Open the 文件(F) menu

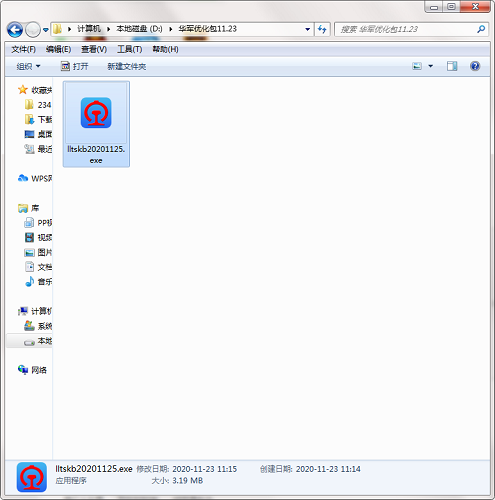[x=23, y=49]
